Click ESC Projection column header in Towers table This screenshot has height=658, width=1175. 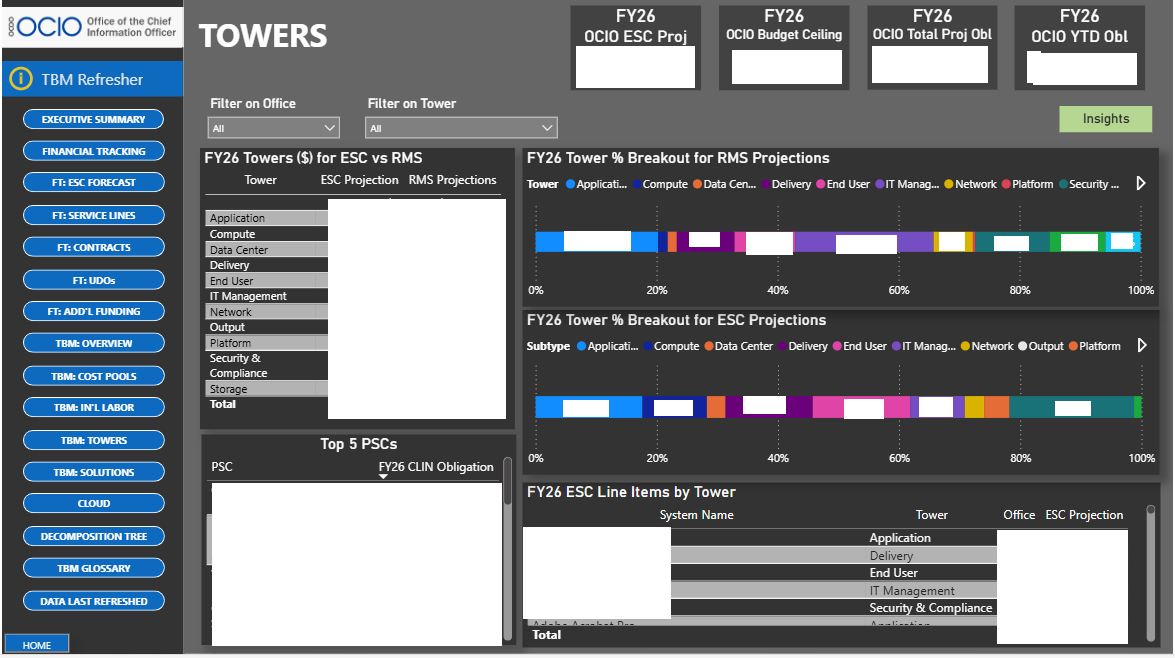(x=360, y=180)
